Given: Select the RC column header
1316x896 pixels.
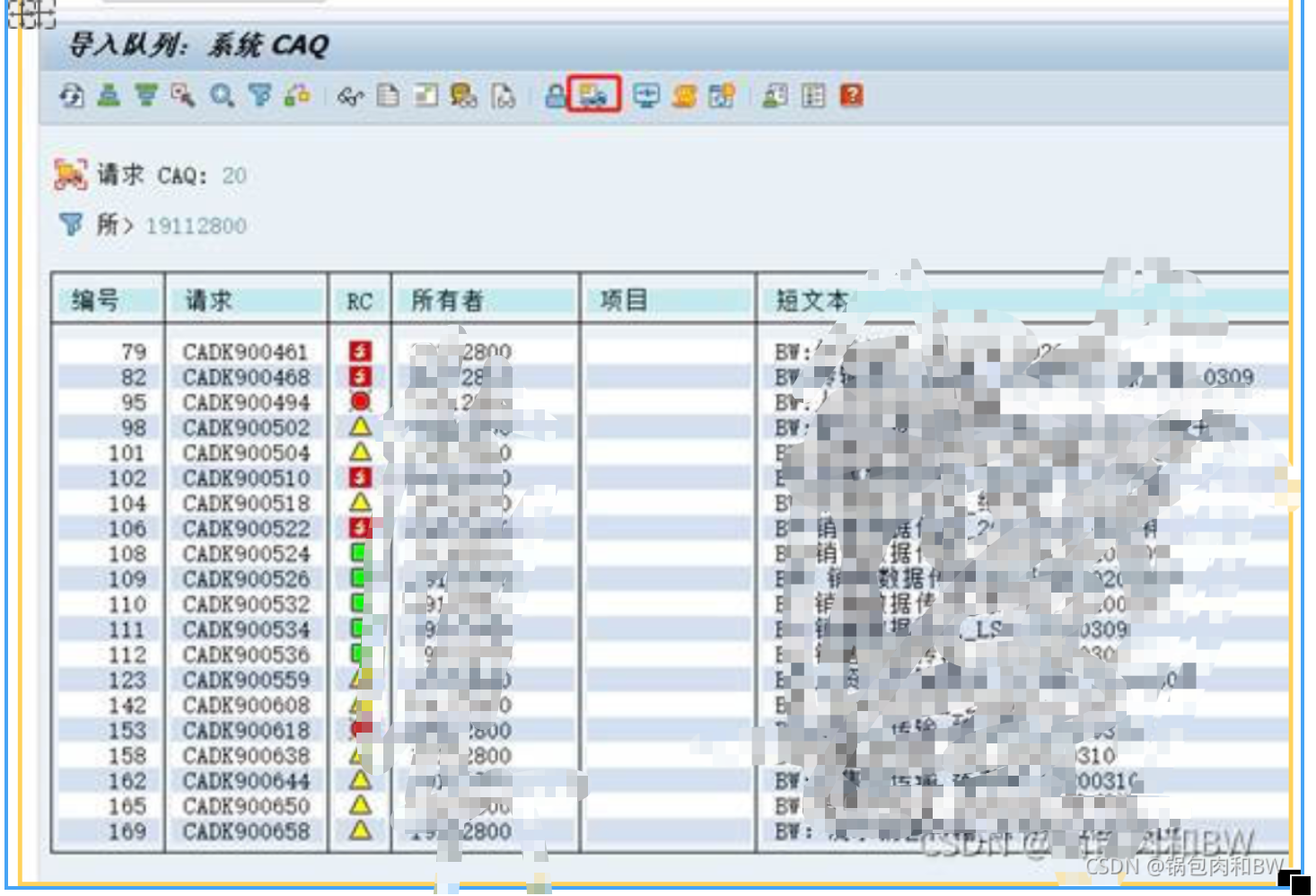Looking at the screenshot, I should tap(358, 302).
